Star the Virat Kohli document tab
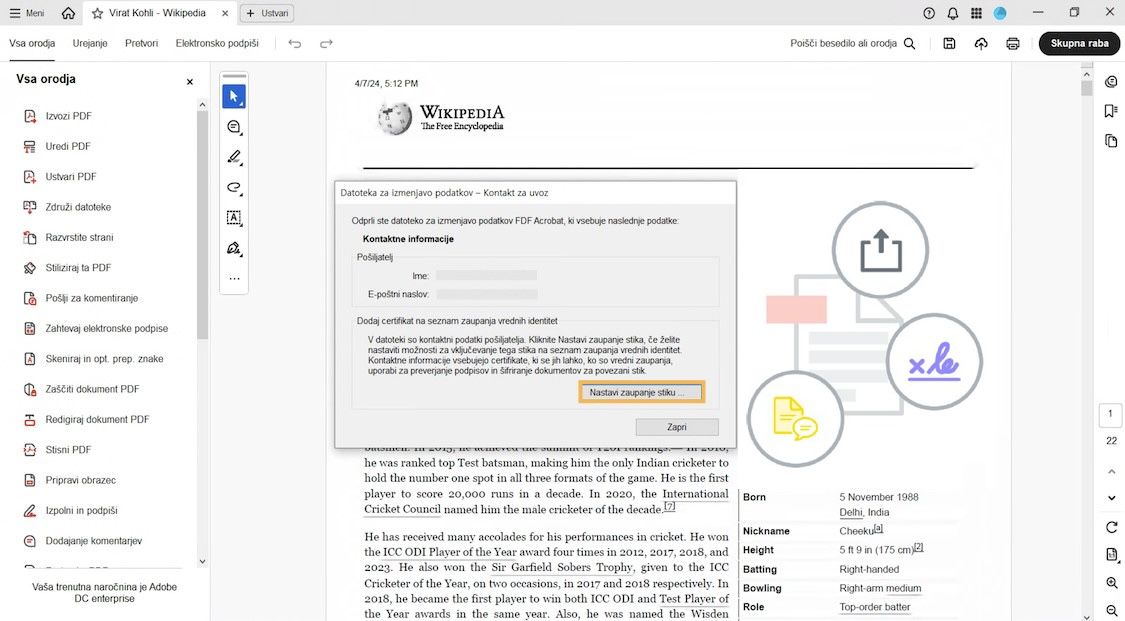The height and width of the screenshot is (621, 1125). point(98,13)
